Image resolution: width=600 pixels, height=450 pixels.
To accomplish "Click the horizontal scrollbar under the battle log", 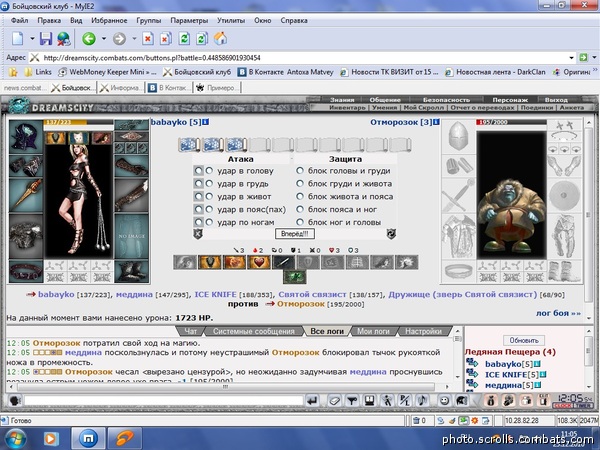I will click(x=226, y=387).
